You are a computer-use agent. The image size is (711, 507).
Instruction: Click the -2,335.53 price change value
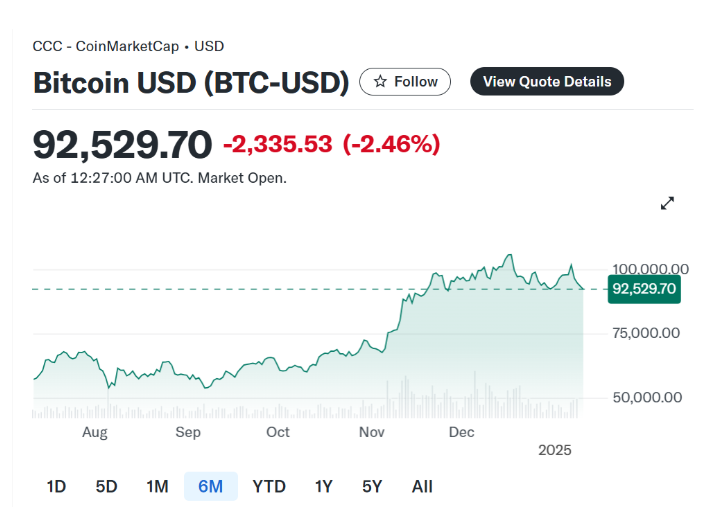coord(277,144)
